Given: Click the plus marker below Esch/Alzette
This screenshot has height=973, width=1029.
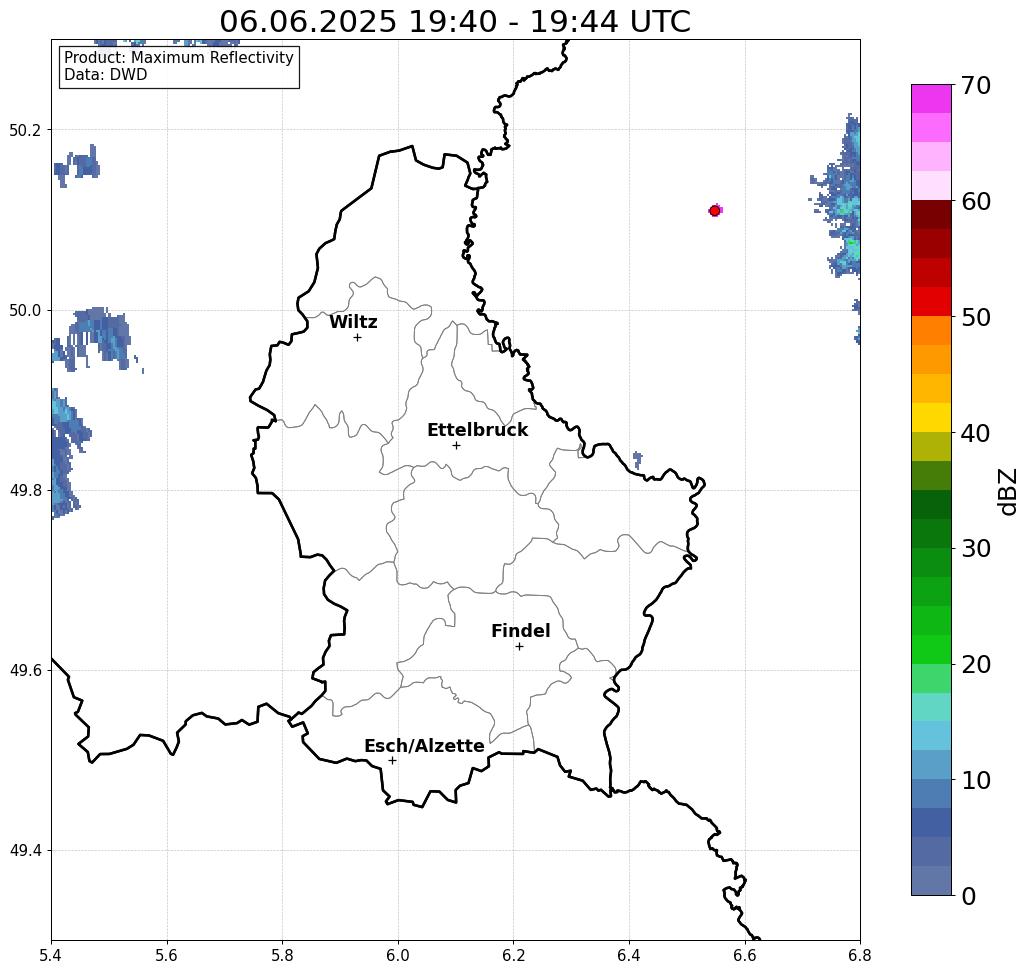Looking at the screenshot, I should click(x=392, y=761).
